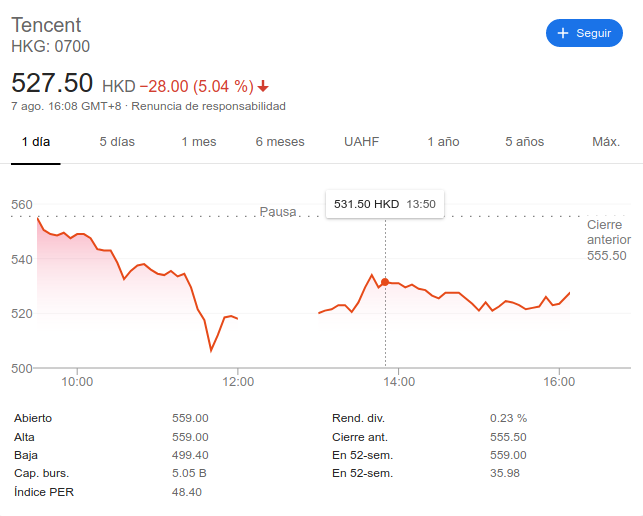Select the Máx. range tab
This screenshot has height=516, width=643.
click(x=606, y=142)
